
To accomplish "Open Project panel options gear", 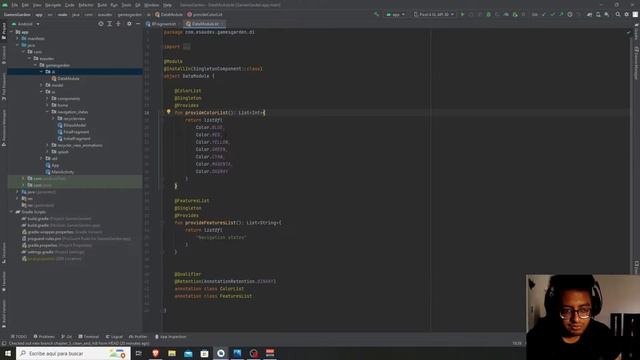I will [129, 24].
